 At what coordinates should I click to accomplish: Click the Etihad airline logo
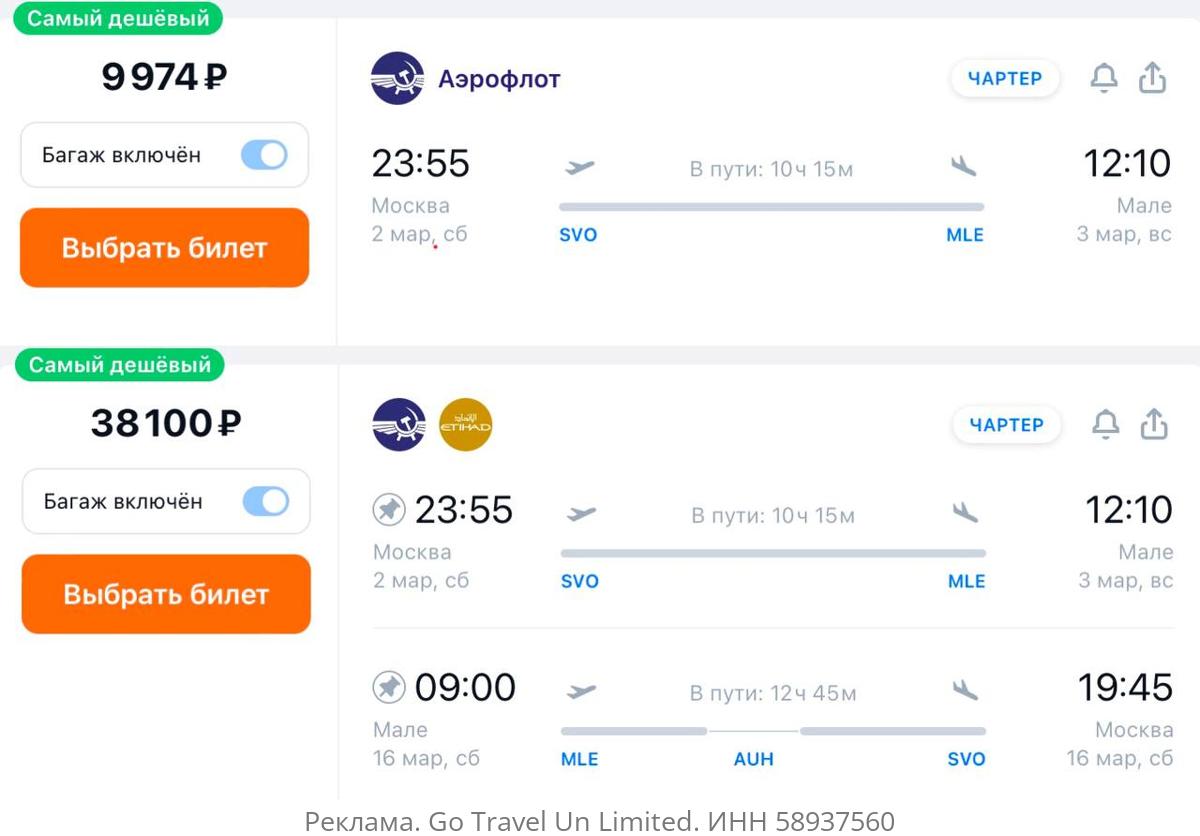(x=465, y=425)
